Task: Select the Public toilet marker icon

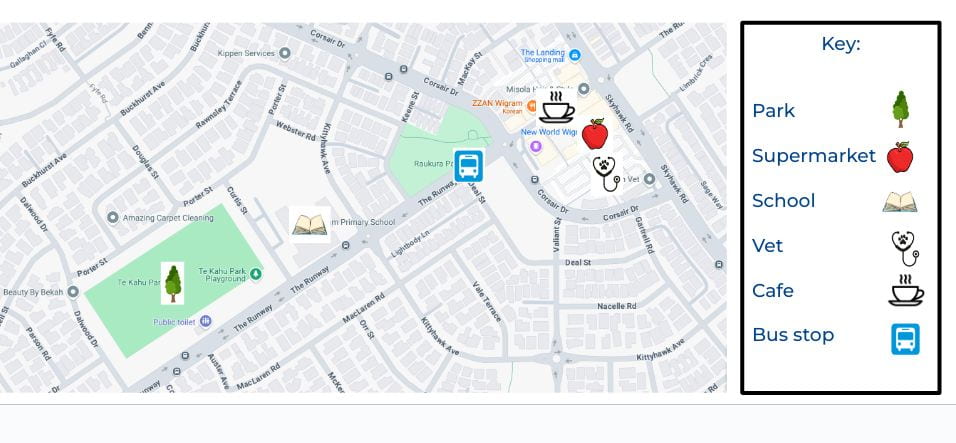Action: [205, 321]
